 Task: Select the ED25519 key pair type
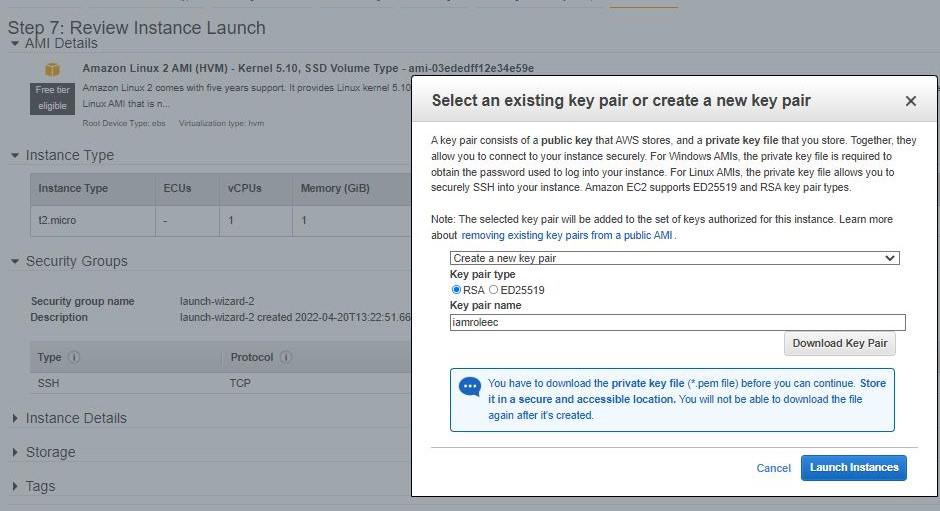click(493, 290)
